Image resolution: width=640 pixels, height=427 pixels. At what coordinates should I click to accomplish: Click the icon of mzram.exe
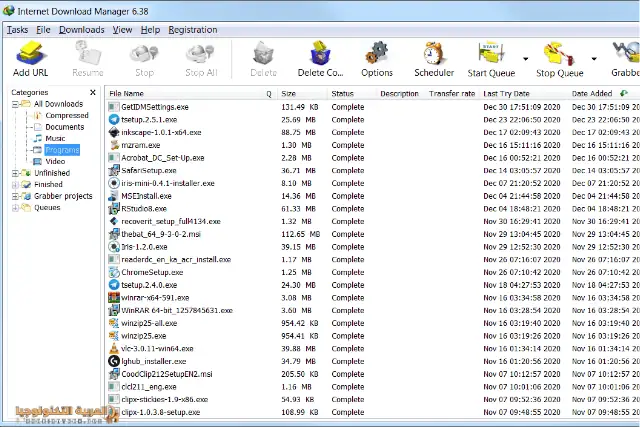coord(114,145)
